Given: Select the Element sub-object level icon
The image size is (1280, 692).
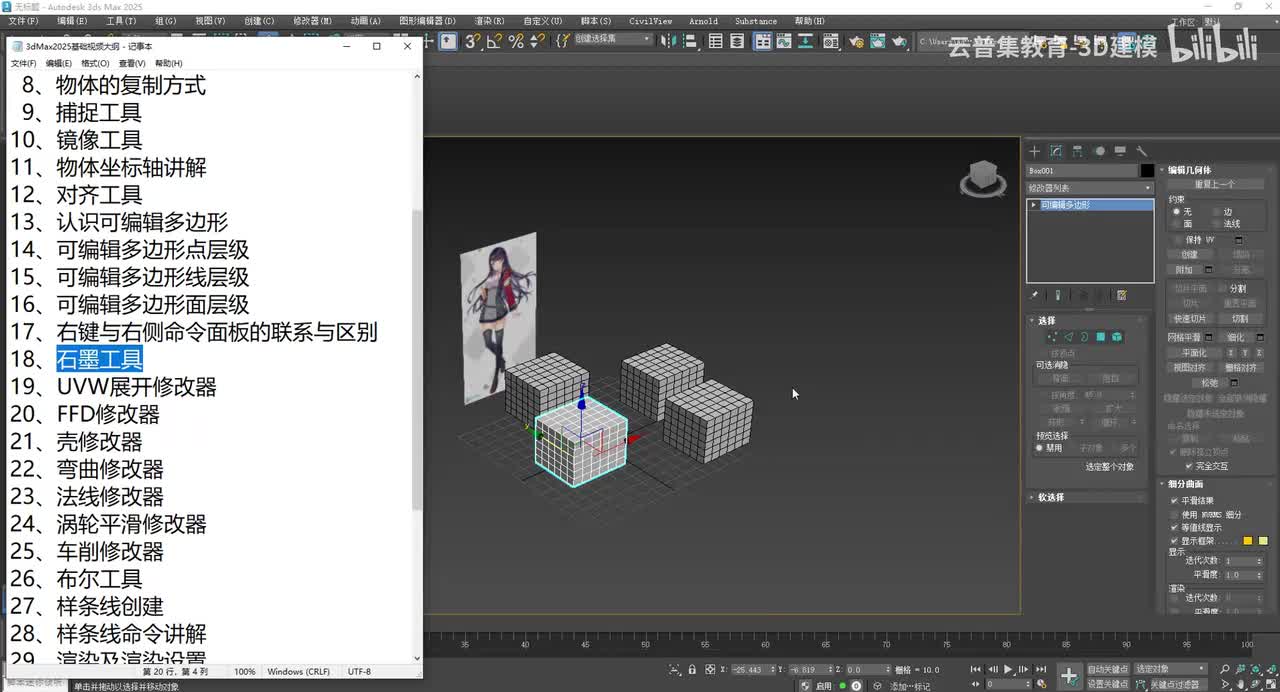Looking at the screenshot, I should [x=1117, y=337].
